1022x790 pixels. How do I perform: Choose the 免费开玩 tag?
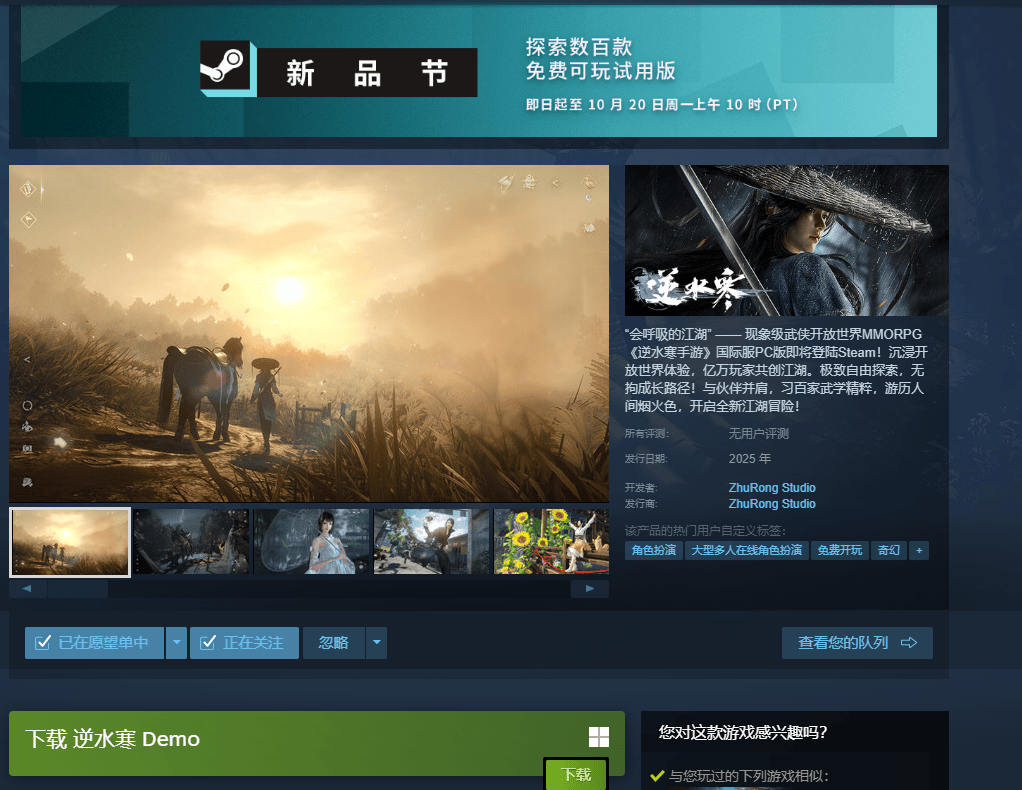pos(839,550)
